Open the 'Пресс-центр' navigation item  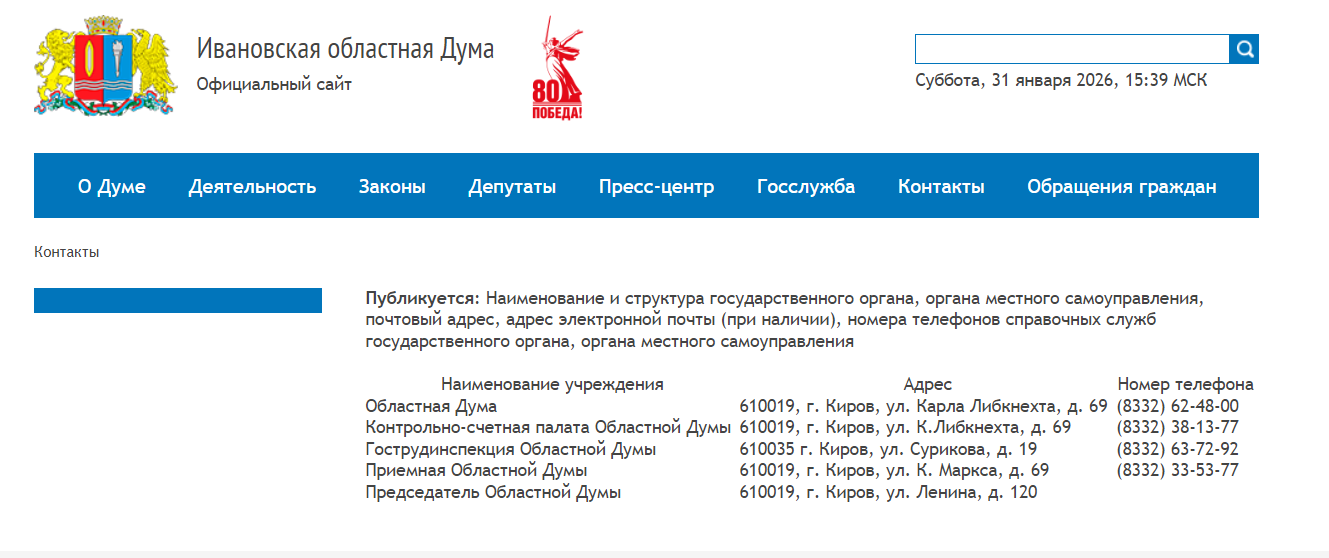click(656, 187)
